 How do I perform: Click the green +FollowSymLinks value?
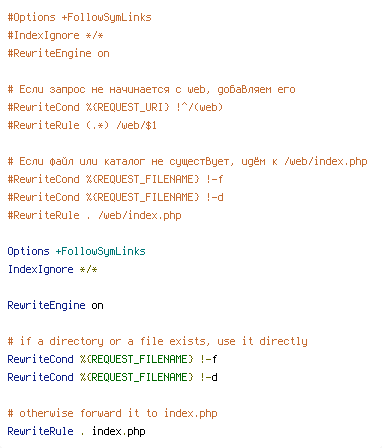pyautogui.click(x=100, y=251)
